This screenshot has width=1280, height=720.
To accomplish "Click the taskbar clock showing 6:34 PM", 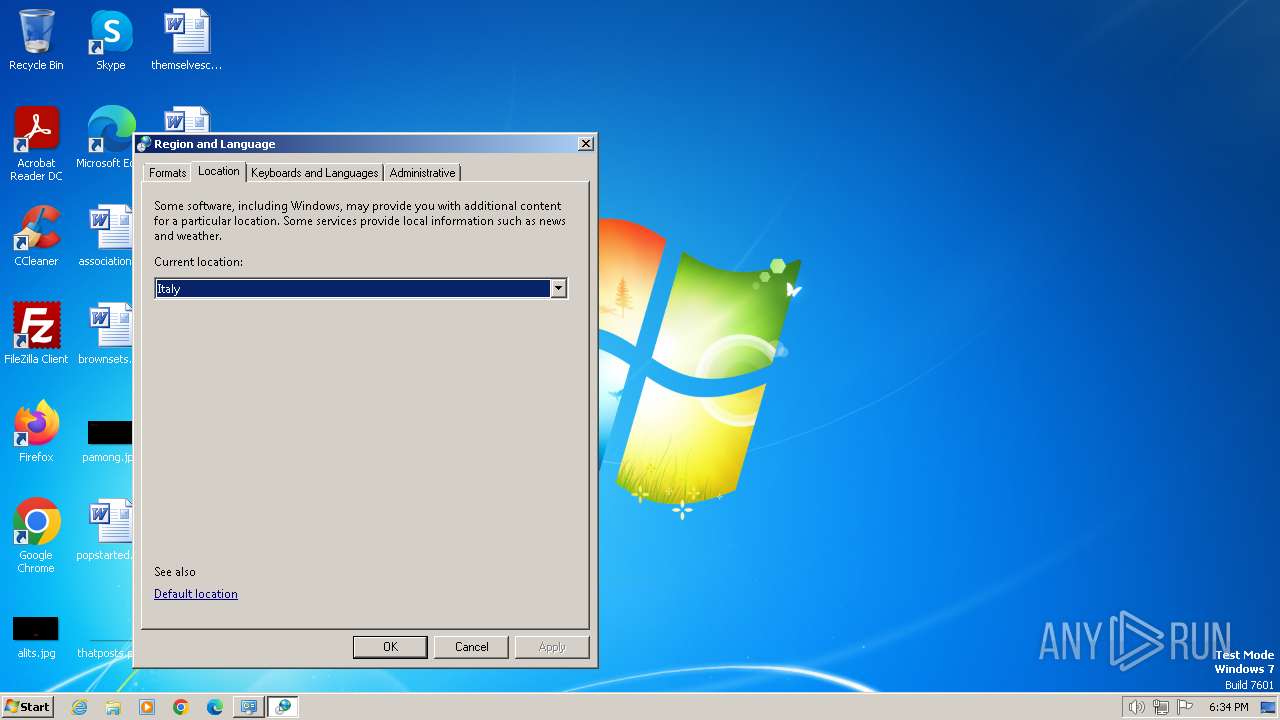I will (x=1228, y=707).
